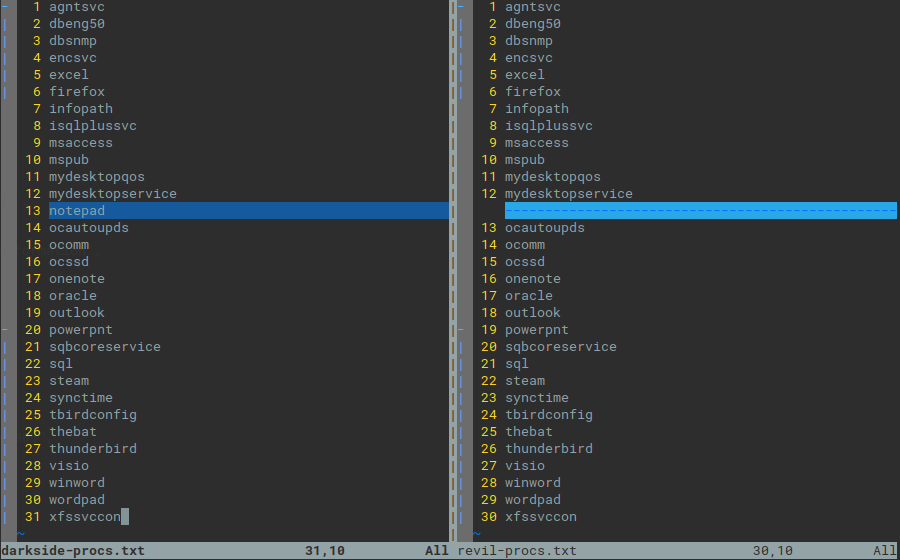Viewport: 900px width, 560px height.
Task: Click outlook on line 18 of revil-procs.txt
Action: click(533, 313)
